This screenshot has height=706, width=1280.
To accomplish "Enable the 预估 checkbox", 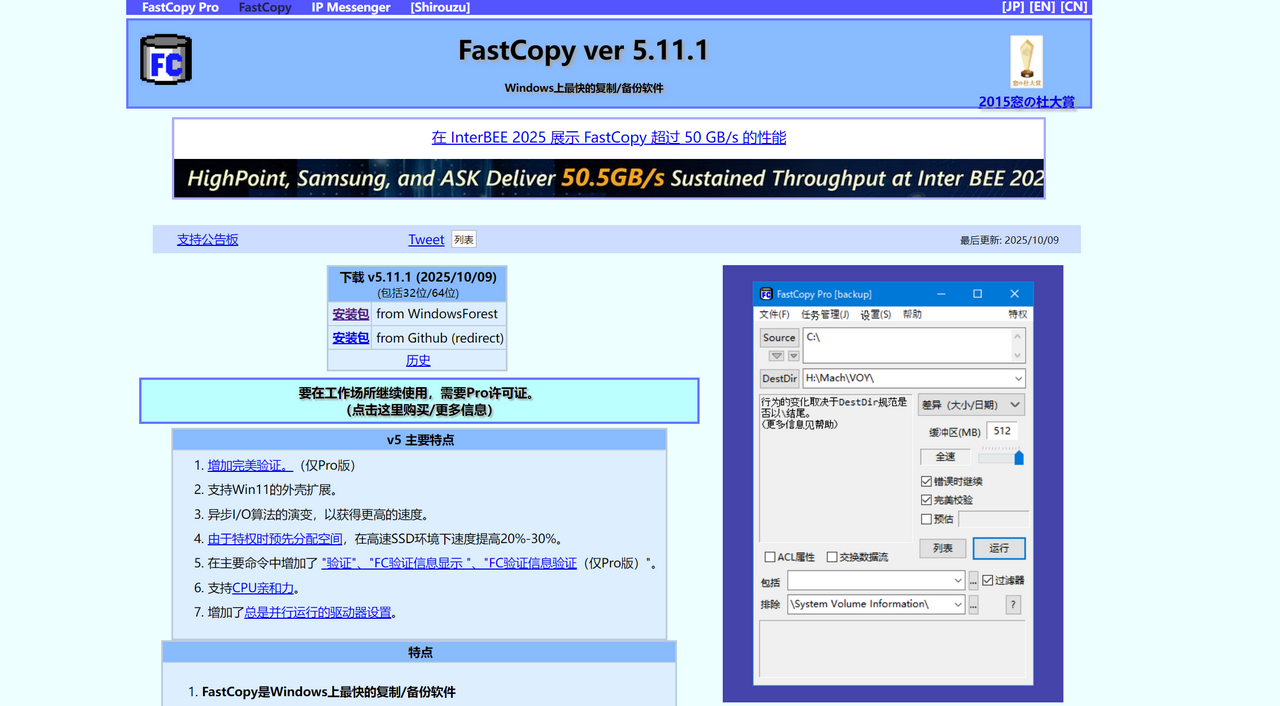I will pyautogui.click(x=926, y=518).
